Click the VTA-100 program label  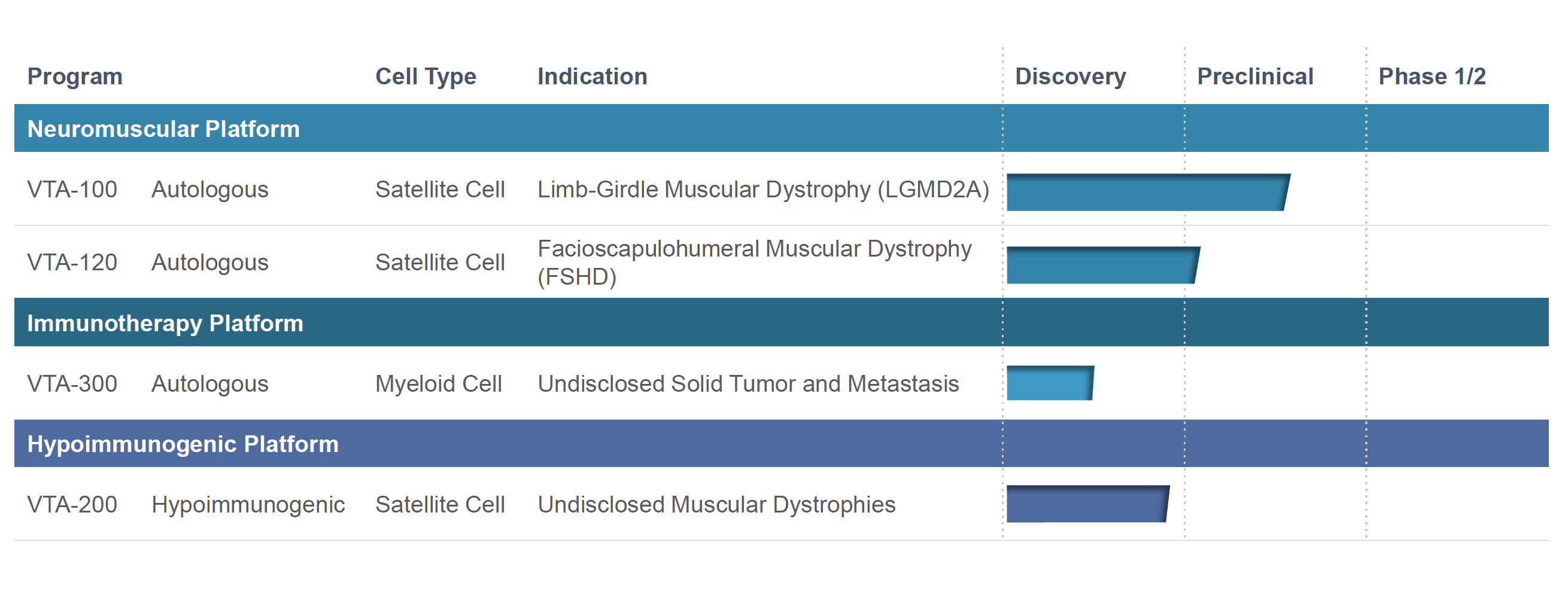pos(72,190)
